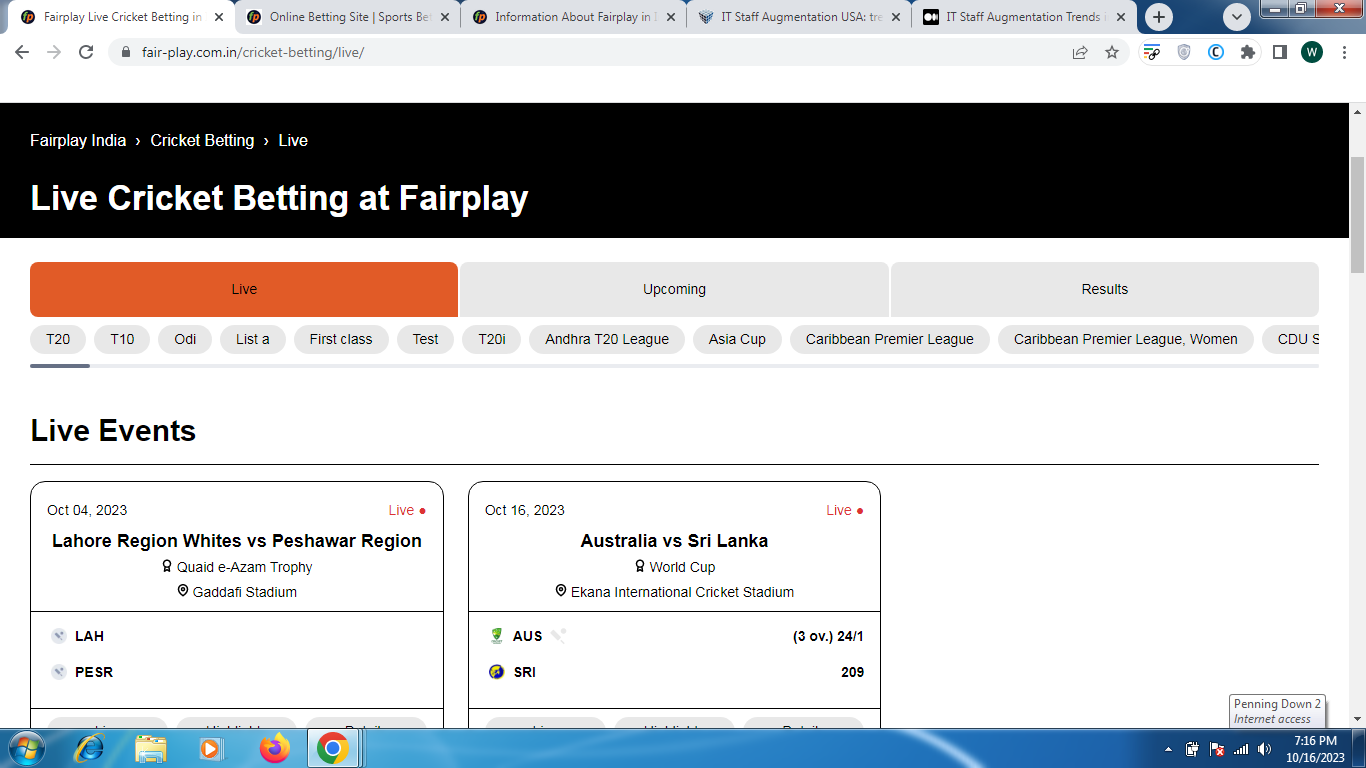
Task: Close the Fairplay Live Cricket Betting tab
Action: tap(219, 17)
